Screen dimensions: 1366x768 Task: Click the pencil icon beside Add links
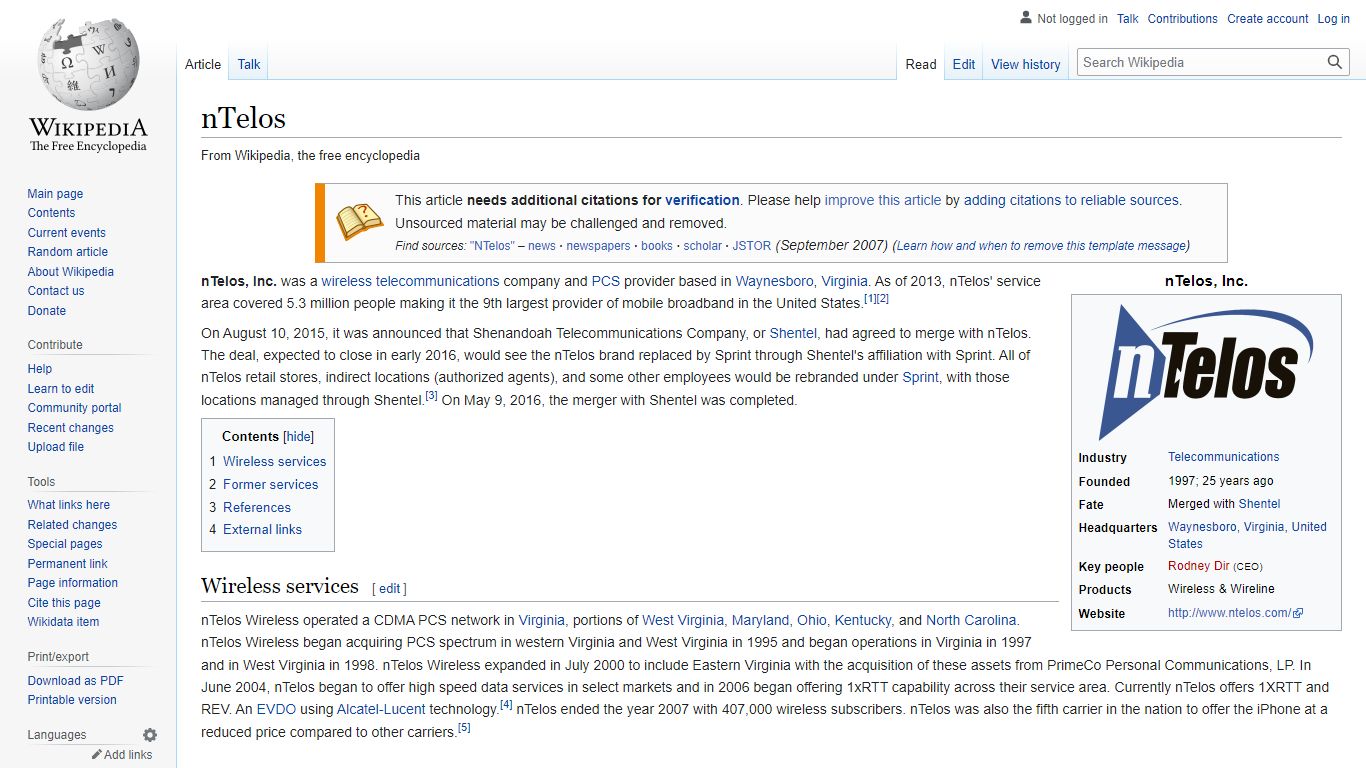(97, 755)
